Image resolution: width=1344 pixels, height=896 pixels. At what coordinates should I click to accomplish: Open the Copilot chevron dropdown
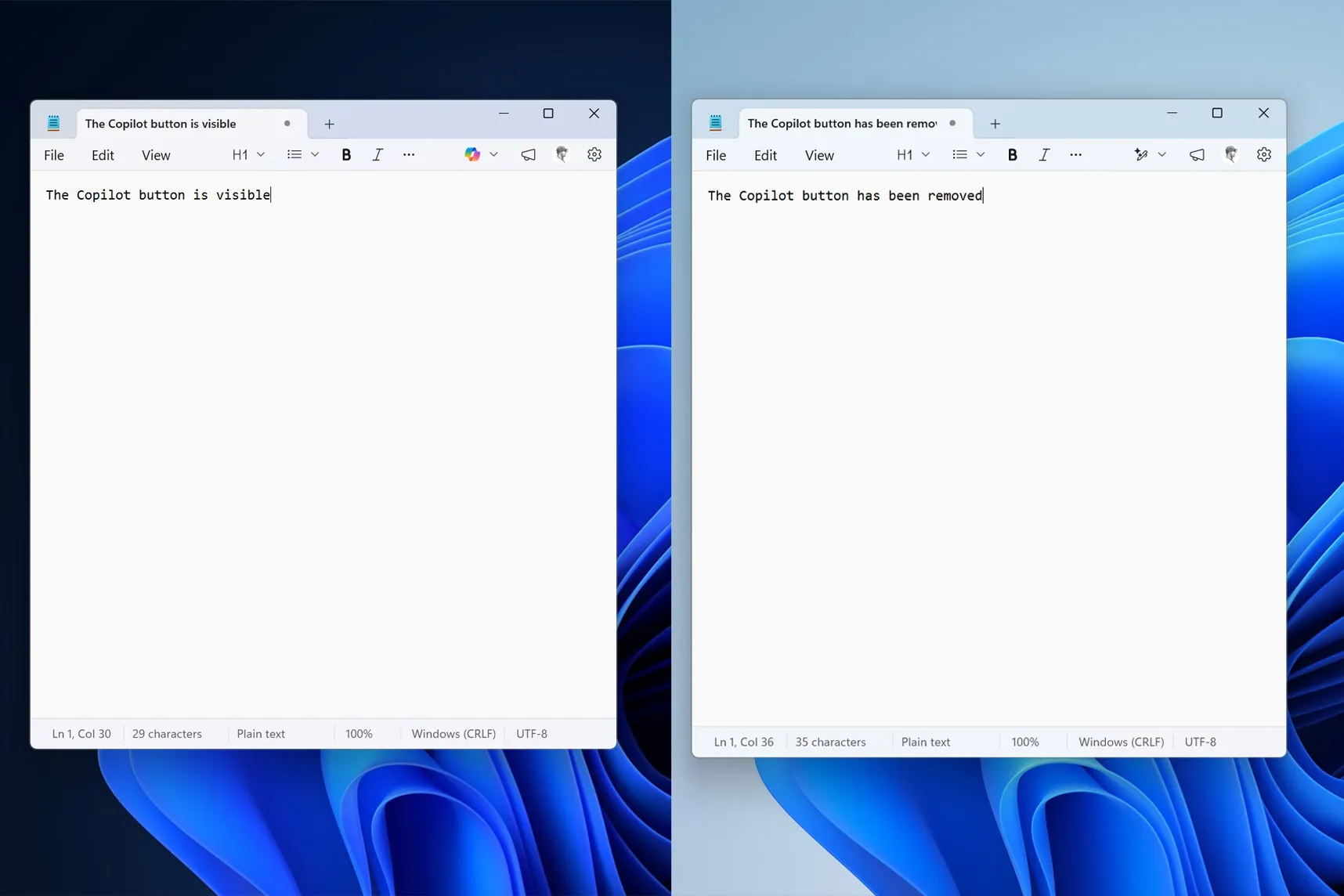(495, 154)
